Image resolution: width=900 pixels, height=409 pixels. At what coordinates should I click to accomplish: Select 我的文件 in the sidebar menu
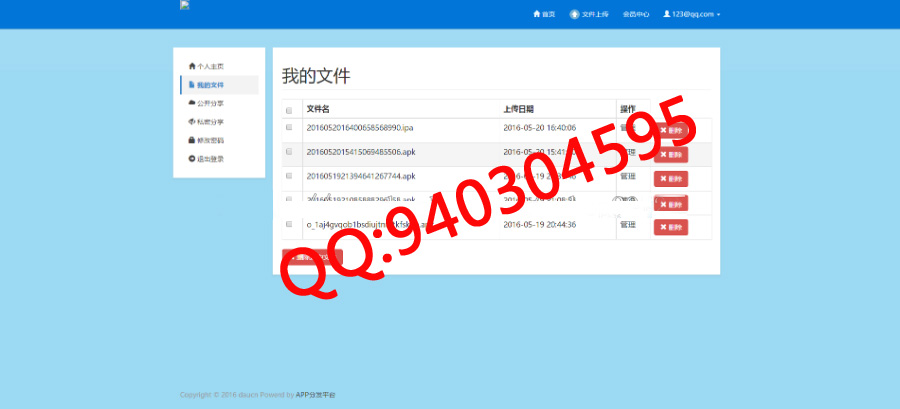point(210,85)
